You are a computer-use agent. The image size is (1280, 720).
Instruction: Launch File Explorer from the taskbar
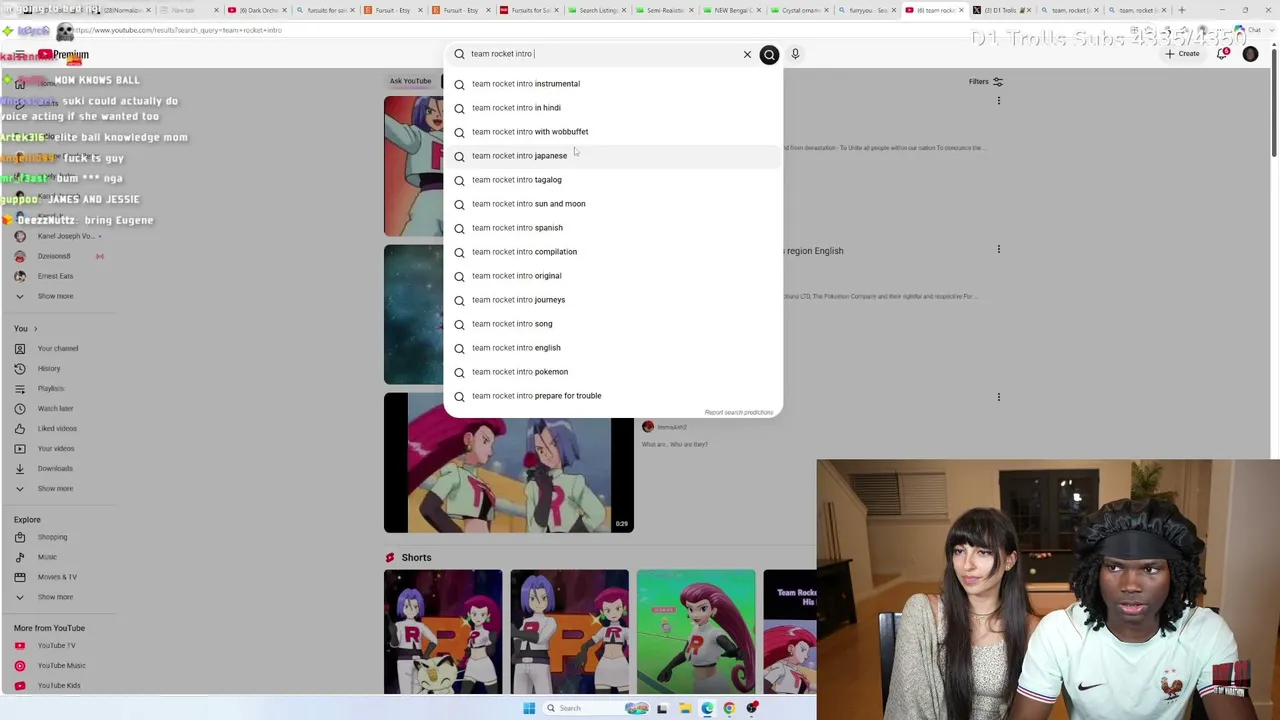[x=685, y=708]
